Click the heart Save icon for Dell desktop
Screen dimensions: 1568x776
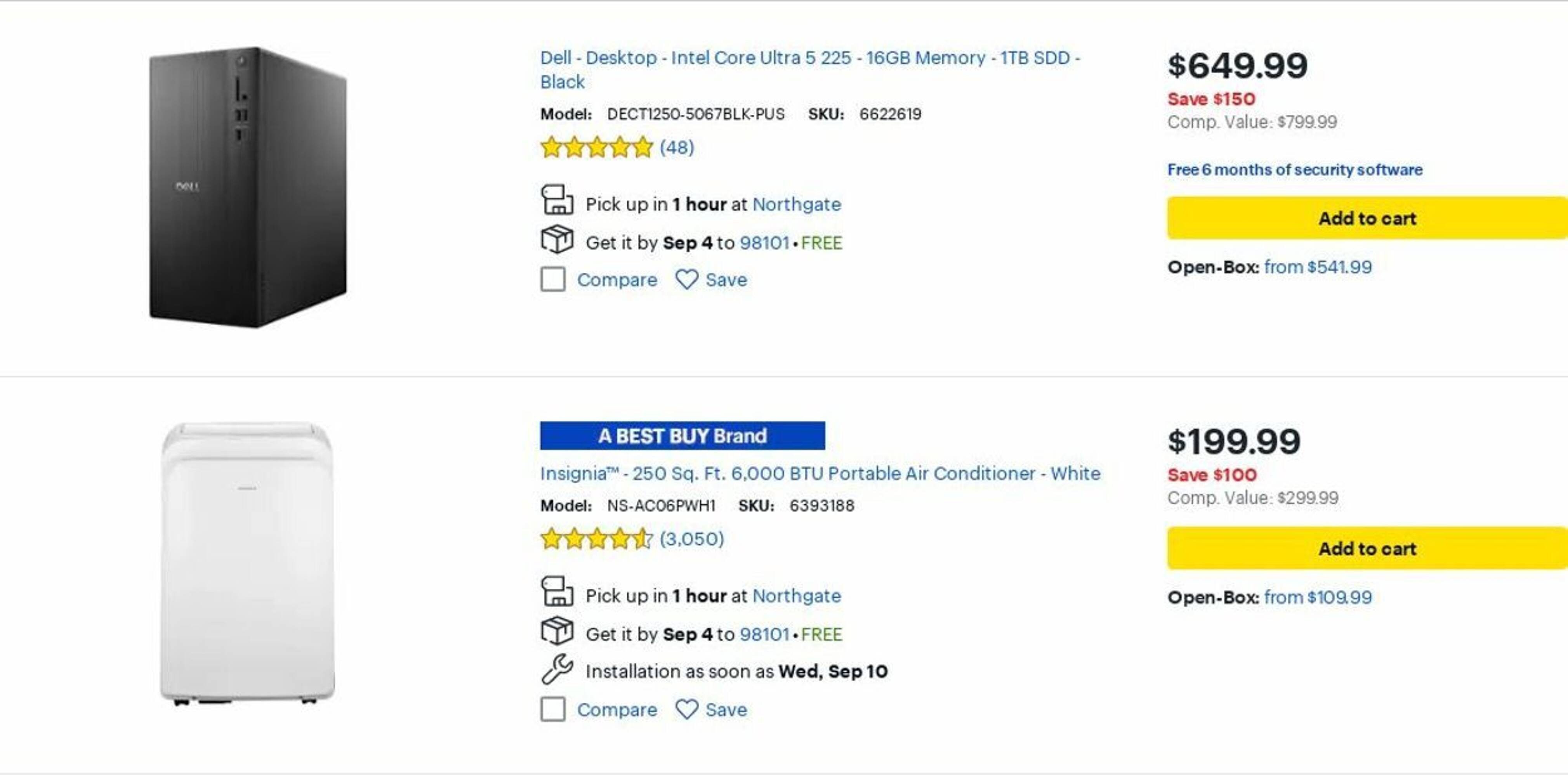coord(687,280)
